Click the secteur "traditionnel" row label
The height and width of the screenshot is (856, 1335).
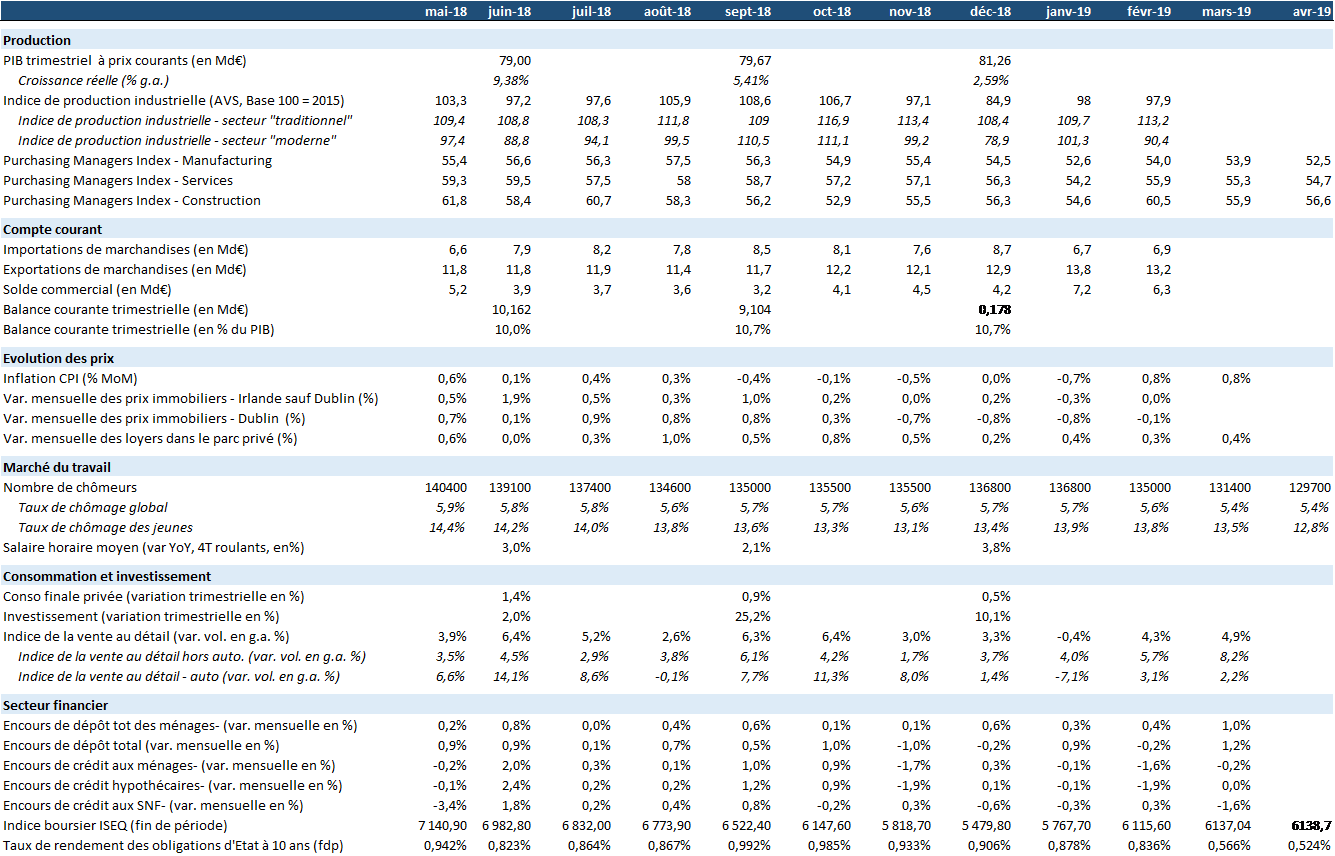(185, 121)
